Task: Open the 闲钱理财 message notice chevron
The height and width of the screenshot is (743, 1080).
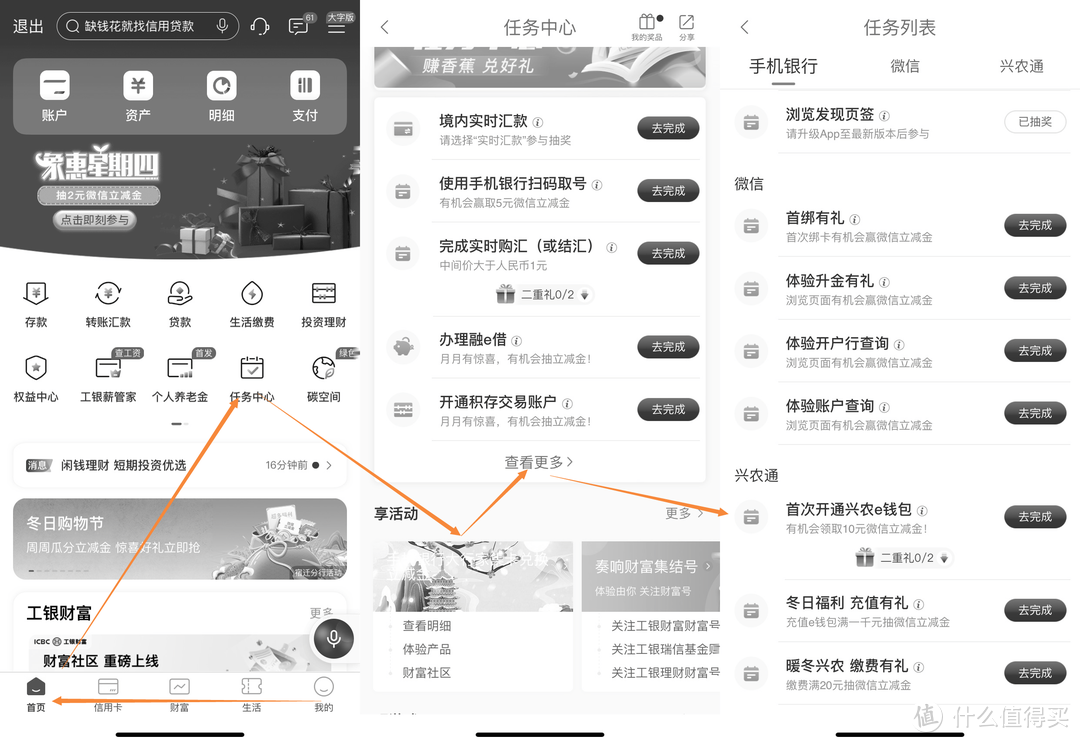Action: 329,465
